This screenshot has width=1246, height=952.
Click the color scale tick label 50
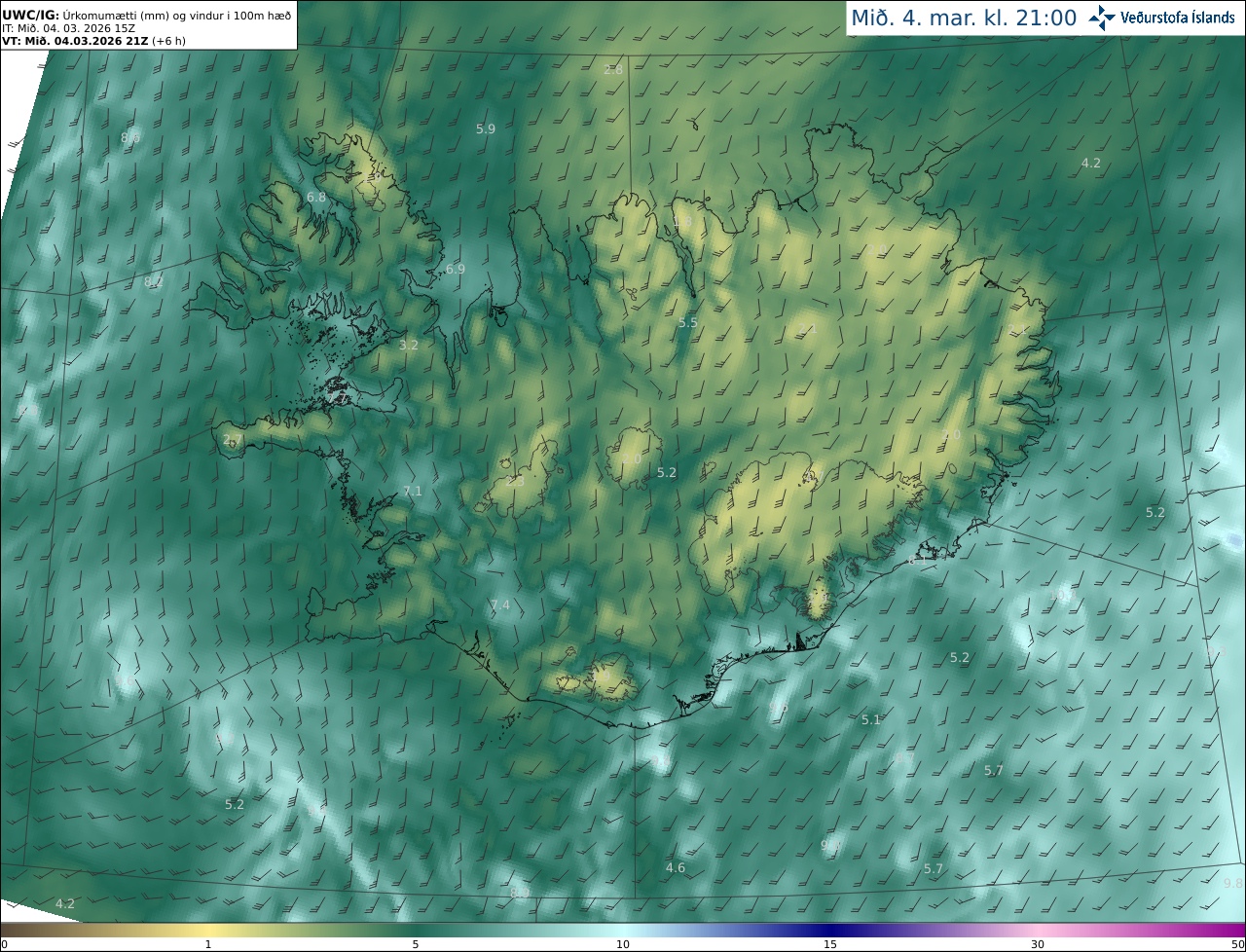coord(1238,944)
